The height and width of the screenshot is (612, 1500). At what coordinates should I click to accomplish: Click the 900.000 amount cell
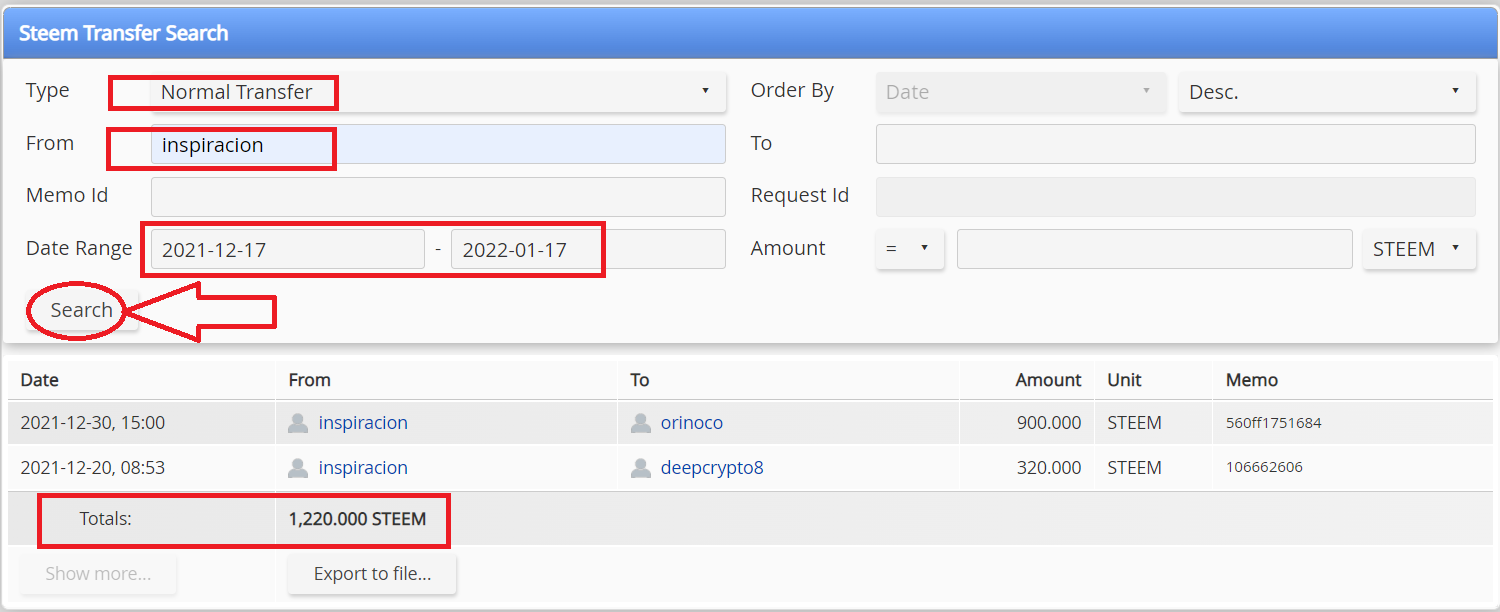tap(1049, 423)
